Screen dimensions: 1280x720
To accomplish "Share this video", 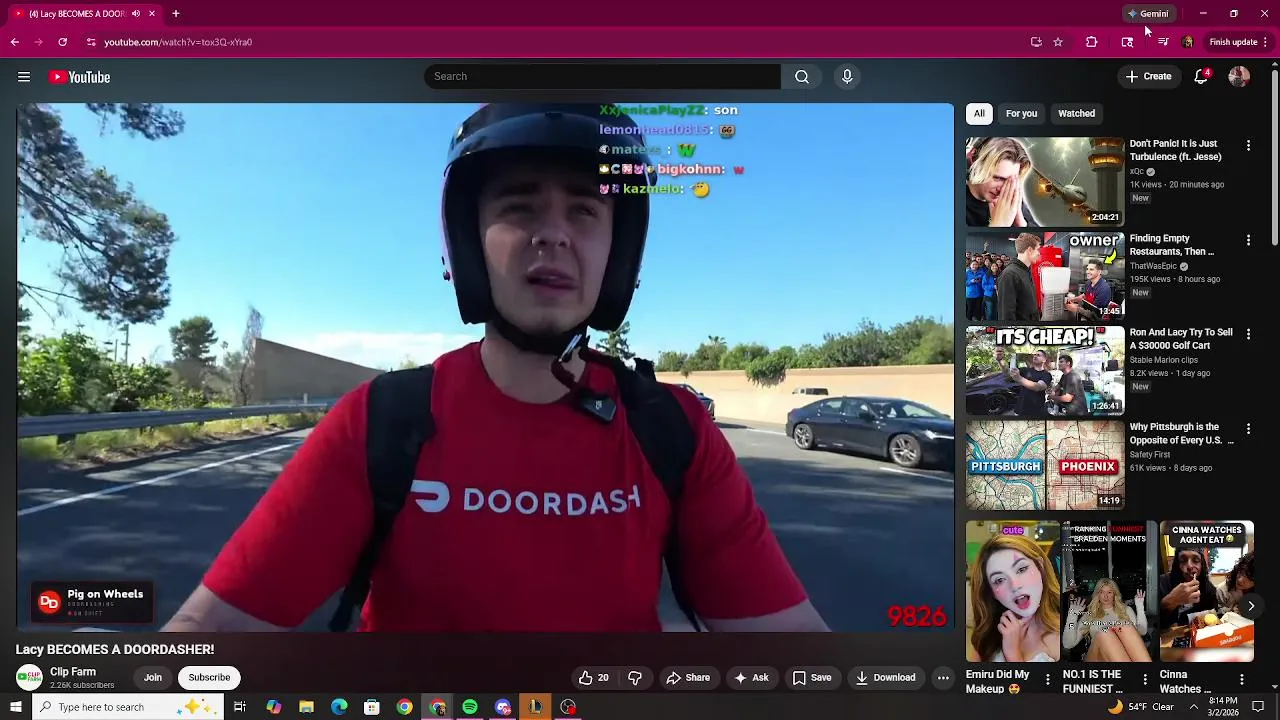I will (x=688, y=678).
